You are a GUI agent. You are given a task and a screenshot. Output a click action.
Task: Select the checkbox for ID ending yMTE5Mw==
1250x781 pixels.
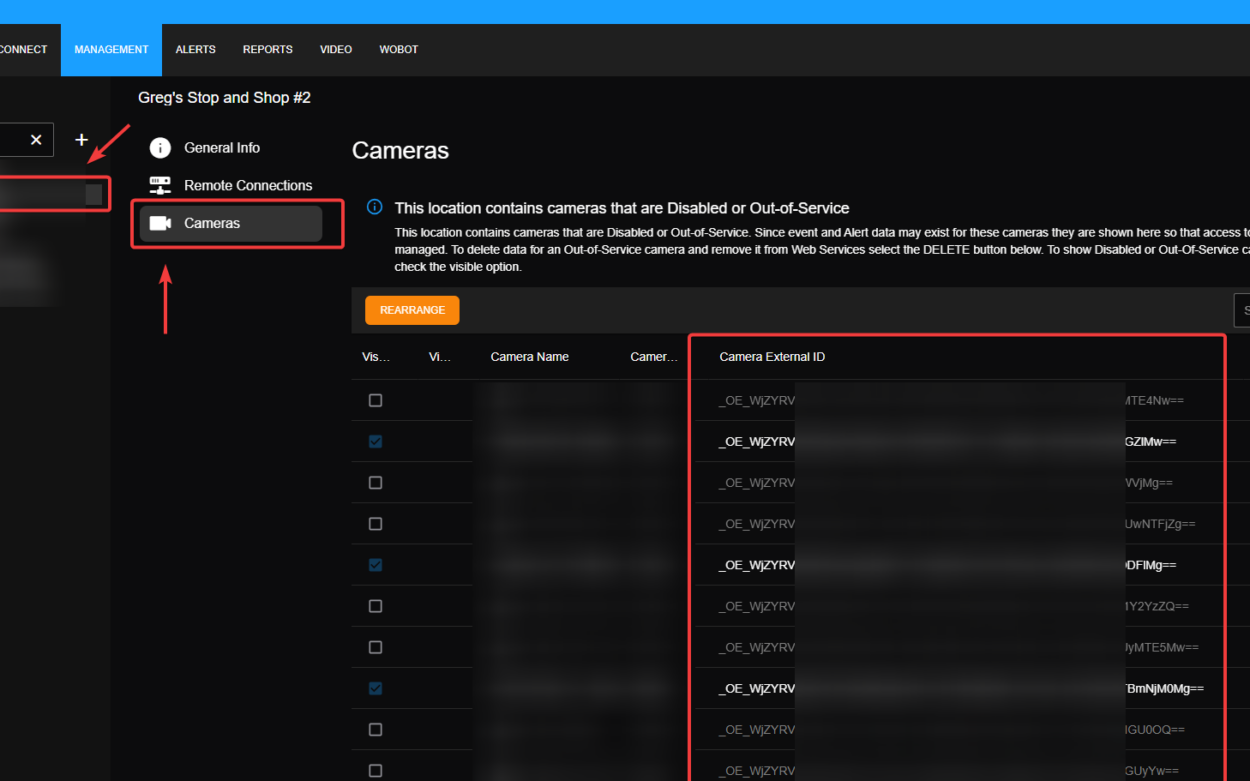pyautogui.click(x=376, y=647)
